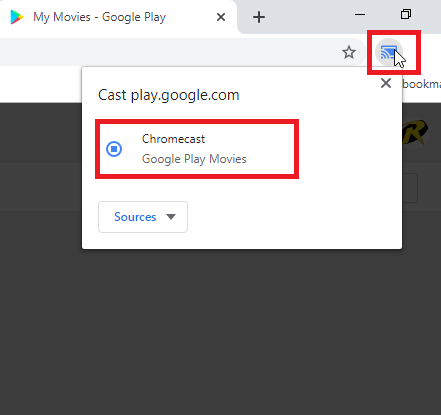This screenshot has width=441, height=415.
Task: Restore down the Chrome window
Action: coord(406,14)
